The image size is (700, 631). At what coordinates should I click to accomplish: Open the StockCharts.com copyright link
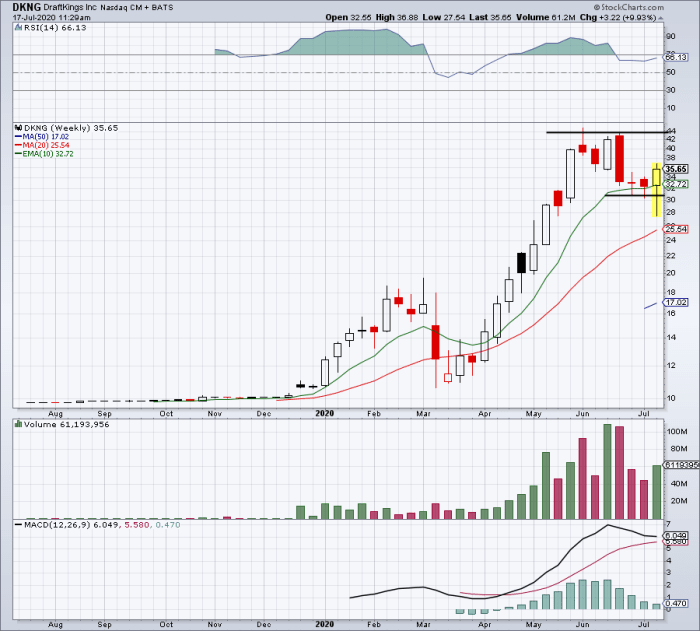tap(629, 7)
